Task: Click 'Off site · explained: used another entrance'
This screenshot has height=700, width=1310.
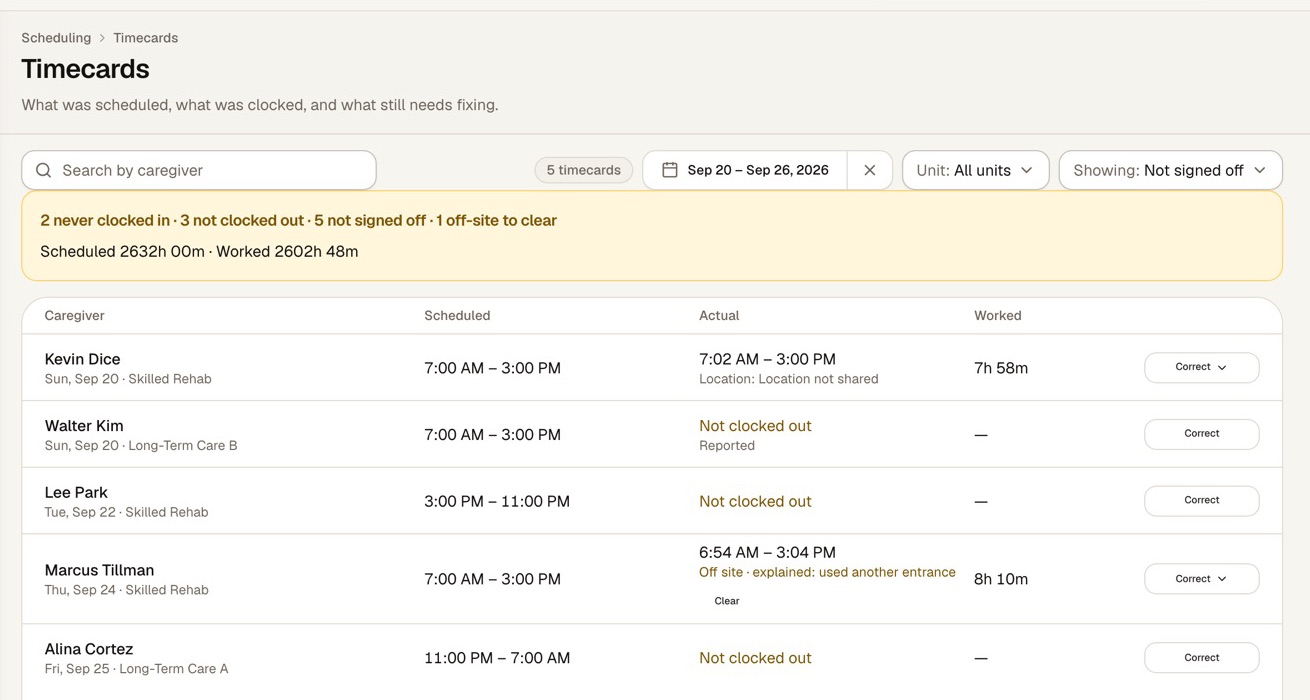Action: [x=827, y=573]
